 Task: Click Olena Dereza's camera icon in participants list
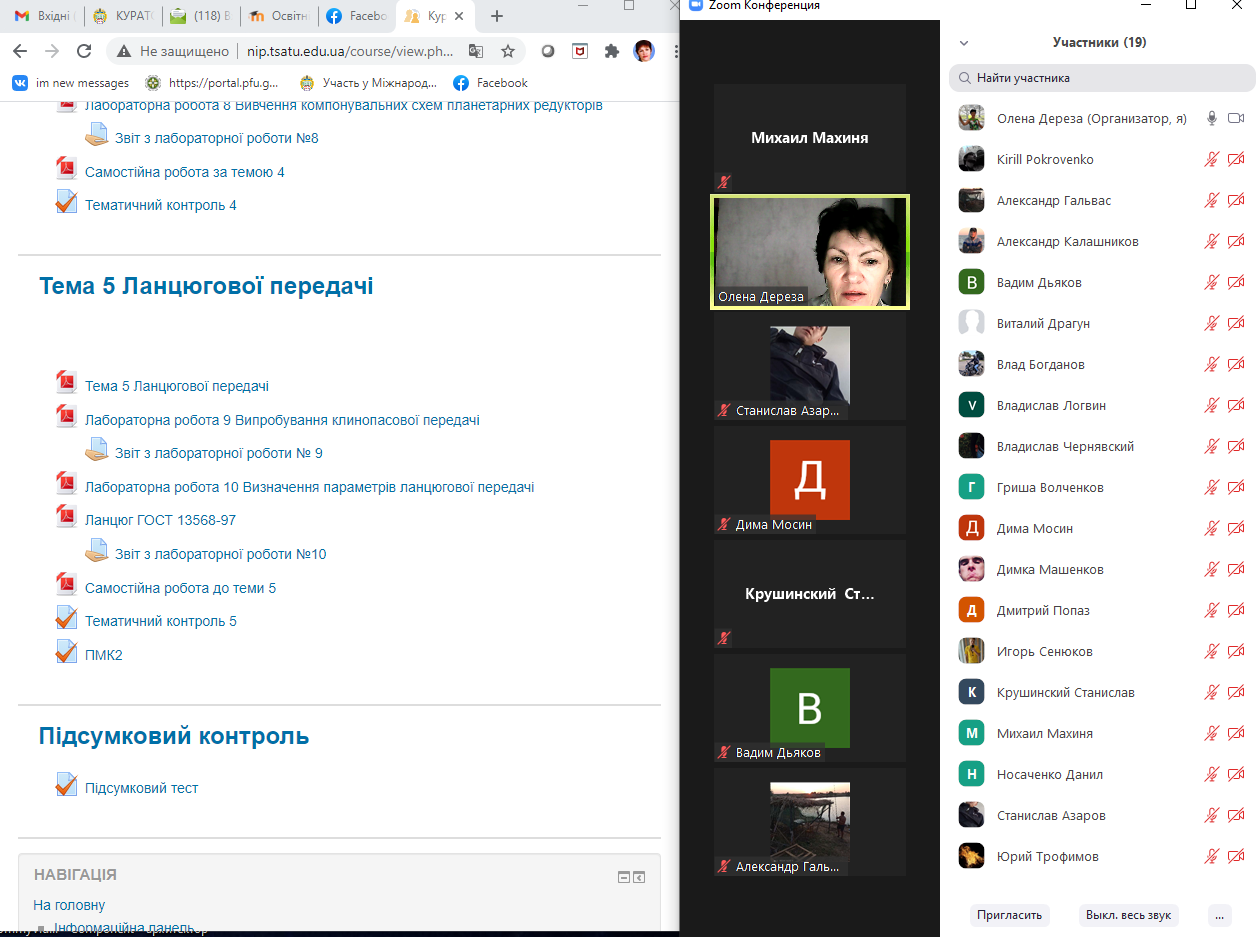click(1236, 119)
